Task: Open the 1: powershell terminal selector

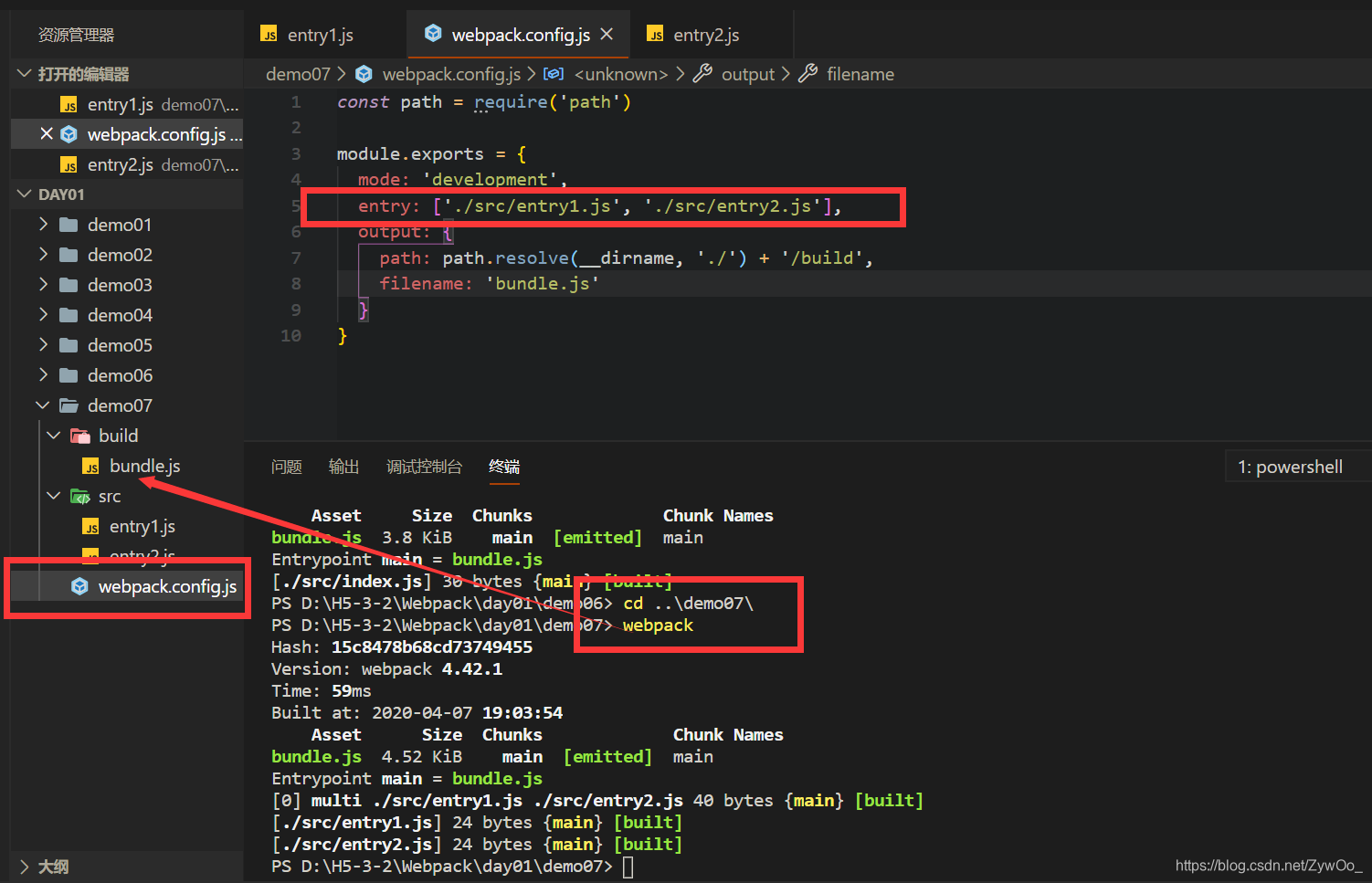Action: coord(1297,467)
